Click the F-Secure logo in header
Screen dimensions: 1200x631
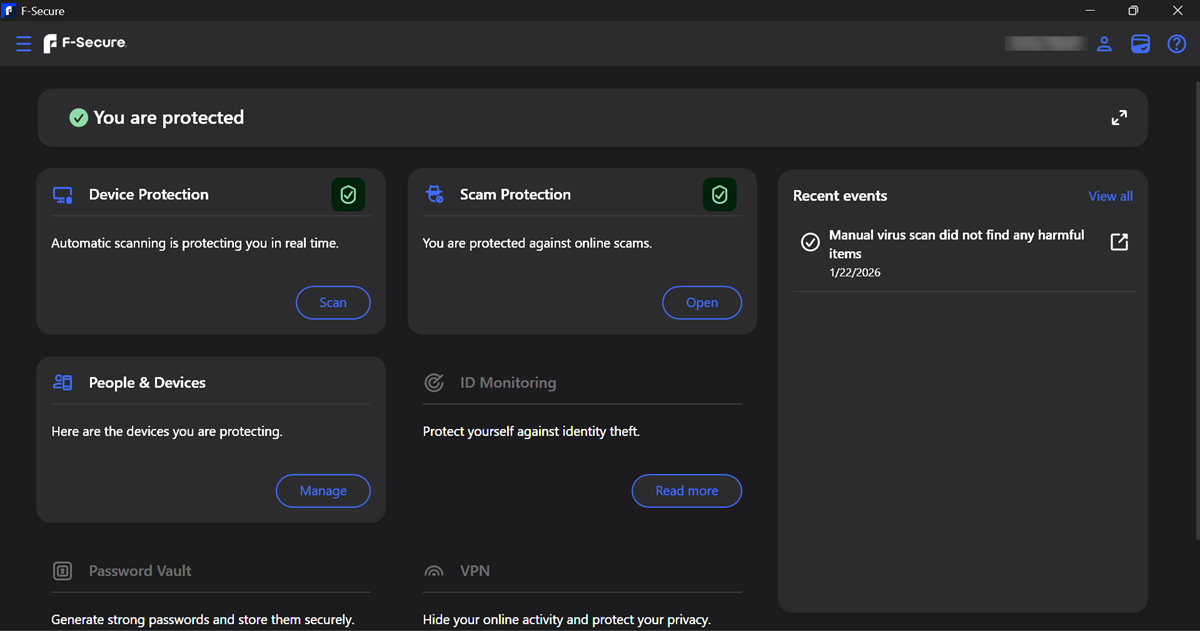point(85,43)
